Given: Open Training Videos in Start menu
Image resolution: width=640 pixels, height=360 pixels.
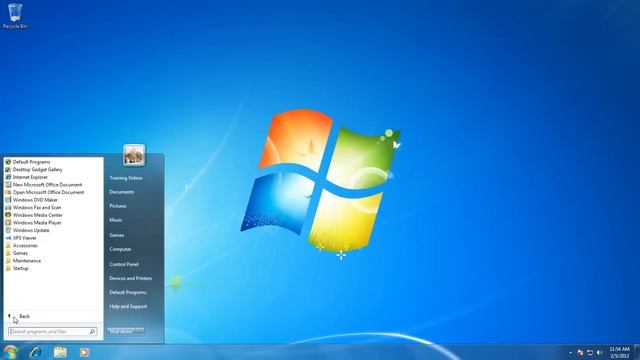Looking at the screenshot, I should tap(126, 178).
